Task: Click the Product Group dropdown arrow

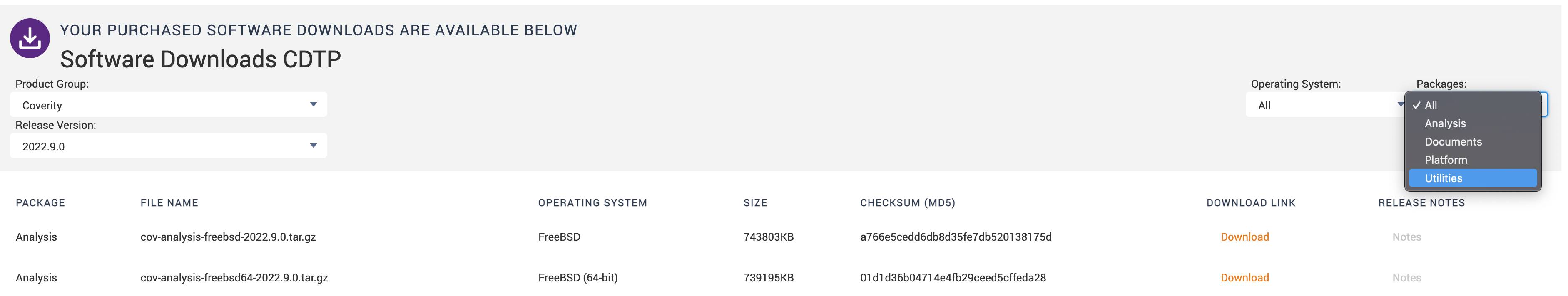Action: (314, 104)
